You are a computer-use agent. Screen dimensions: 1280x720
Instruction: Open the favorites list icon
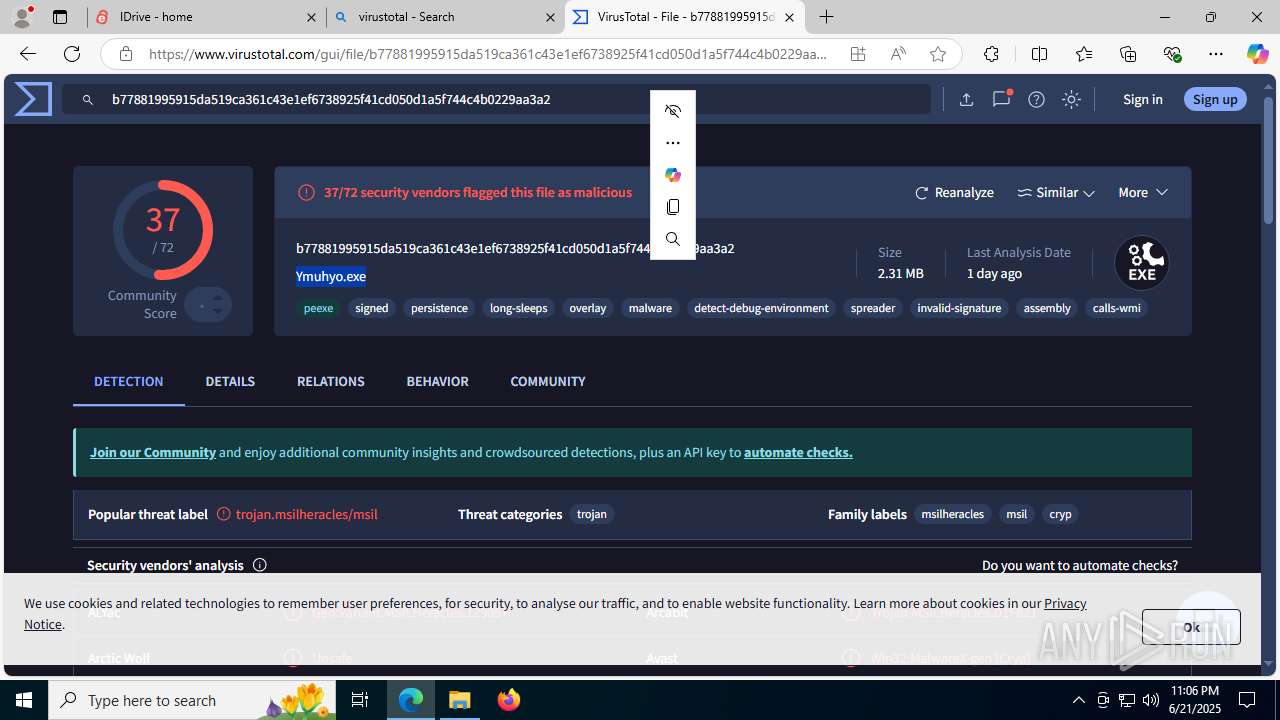coord(1084,54)
